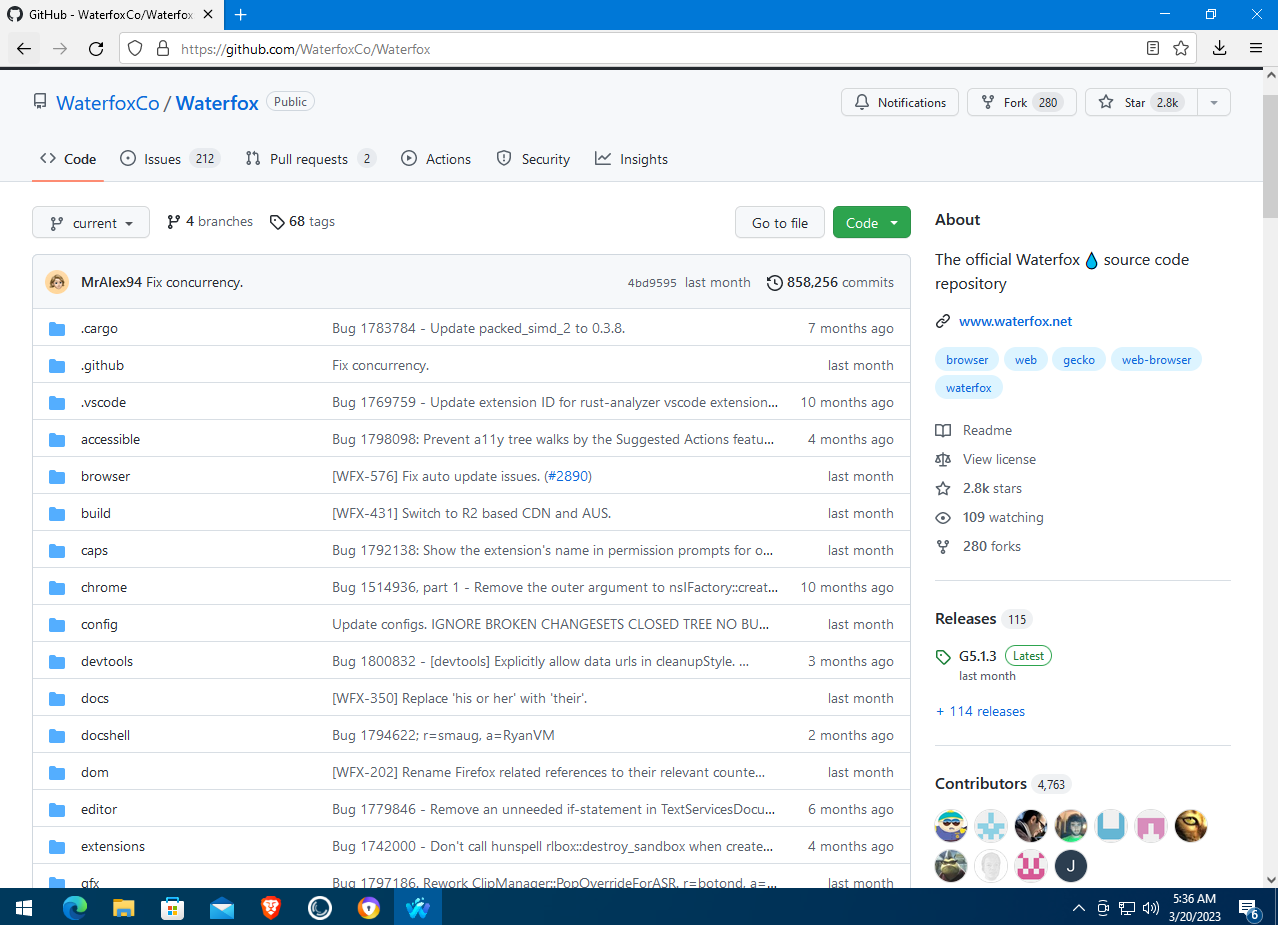Open Microsoft Edge from the taskbar
1278x925 pixels.
click(x=75, y=907)
